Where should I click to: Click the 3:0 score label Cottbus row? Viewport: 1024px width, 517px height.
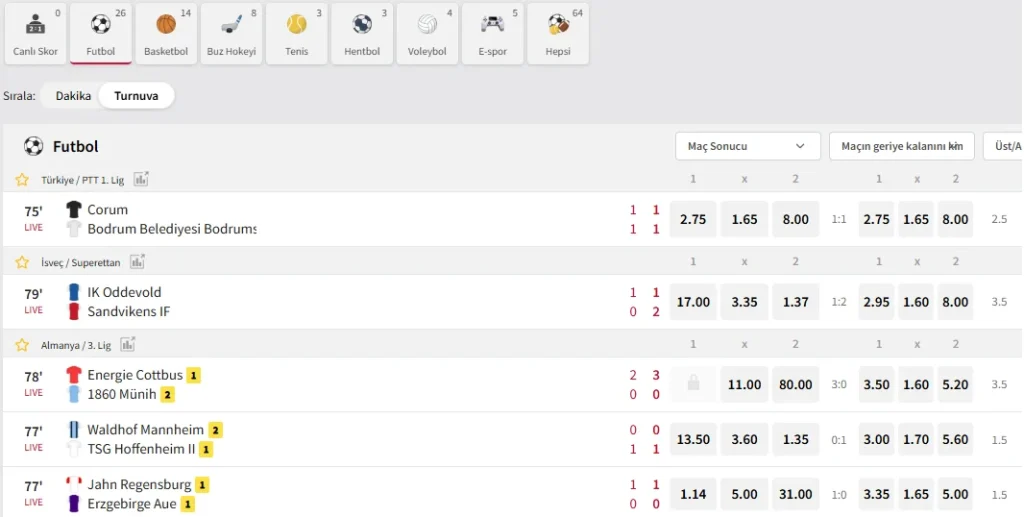839,384
